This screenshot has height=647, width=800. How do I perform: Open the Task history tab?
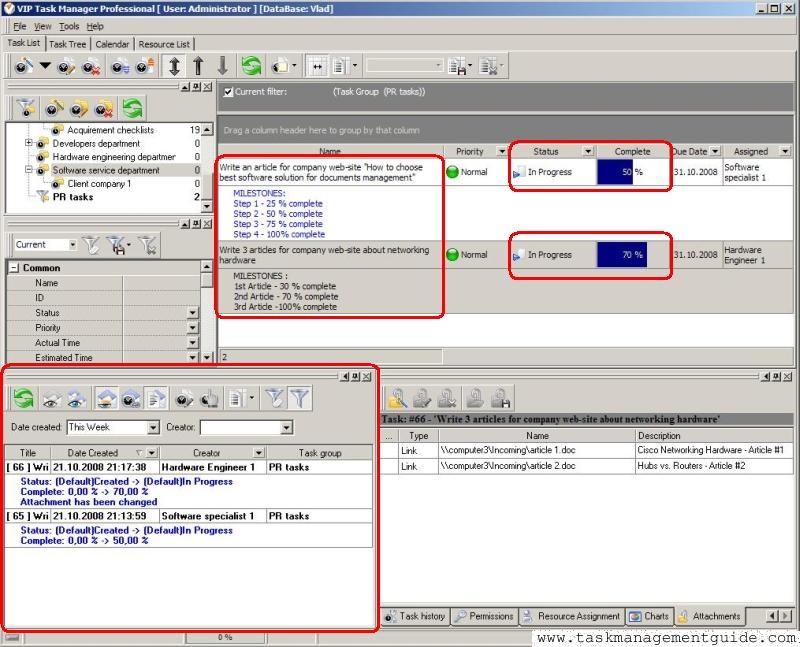pyautogui.click(x=415, y=616)
